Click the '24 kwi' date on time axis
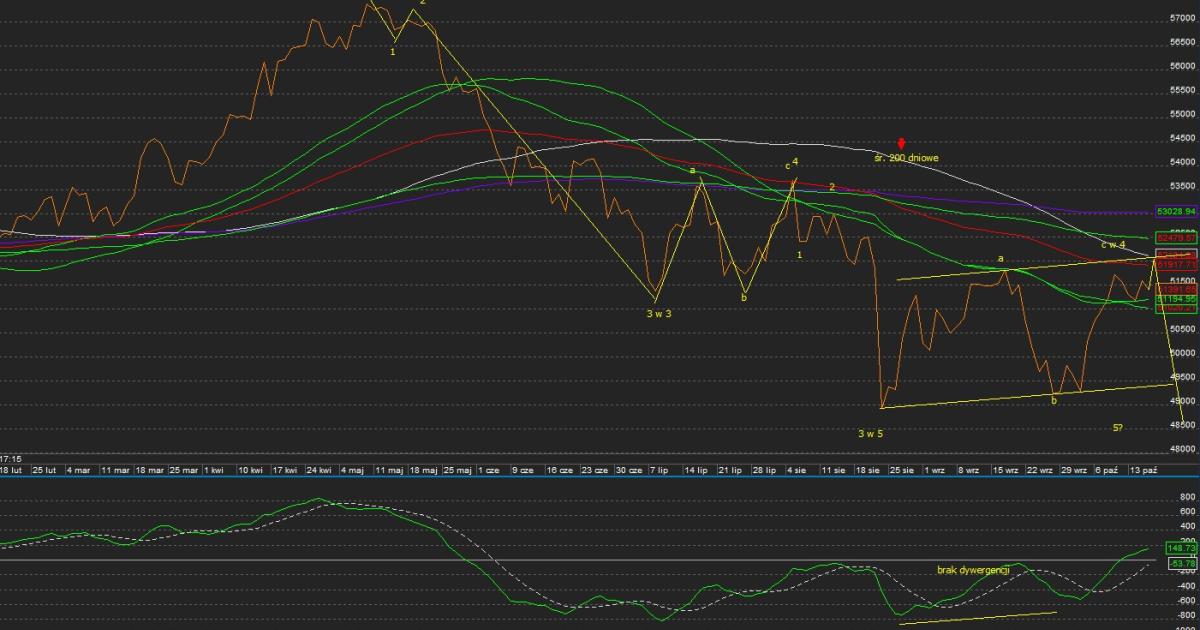 tap(317, 469)
